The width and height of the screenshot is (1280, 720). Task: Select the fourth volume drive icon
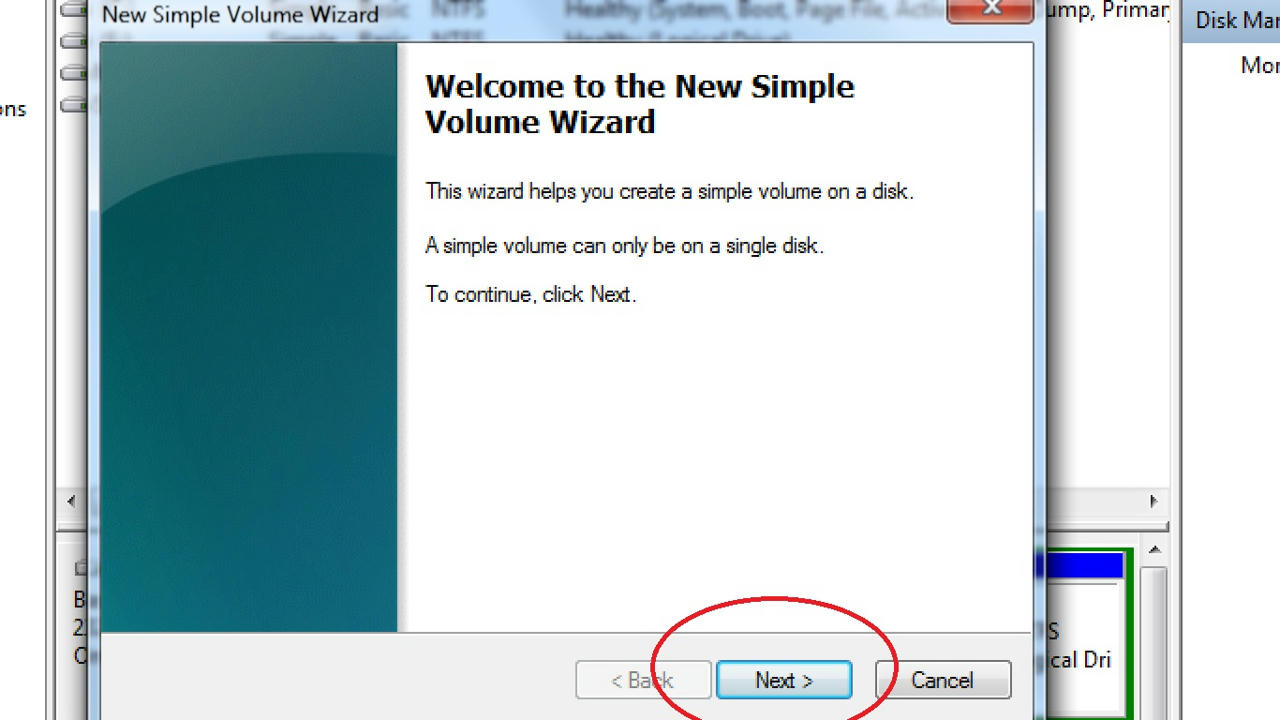pos(75,103)
